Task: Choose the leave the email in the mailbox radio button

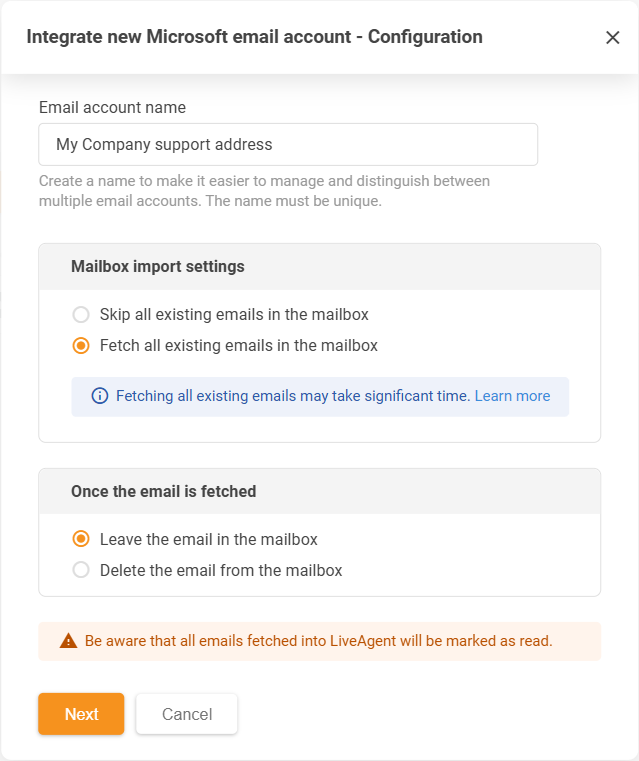Action: 81,539
